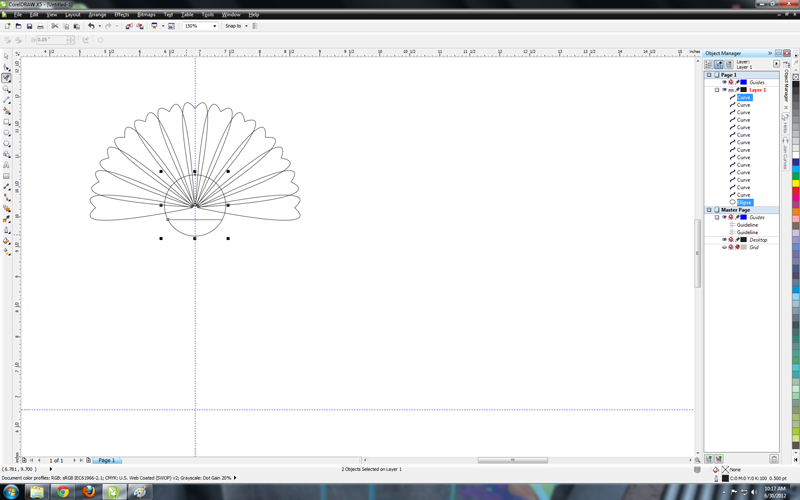Click the Import icon

coord(129,26)
